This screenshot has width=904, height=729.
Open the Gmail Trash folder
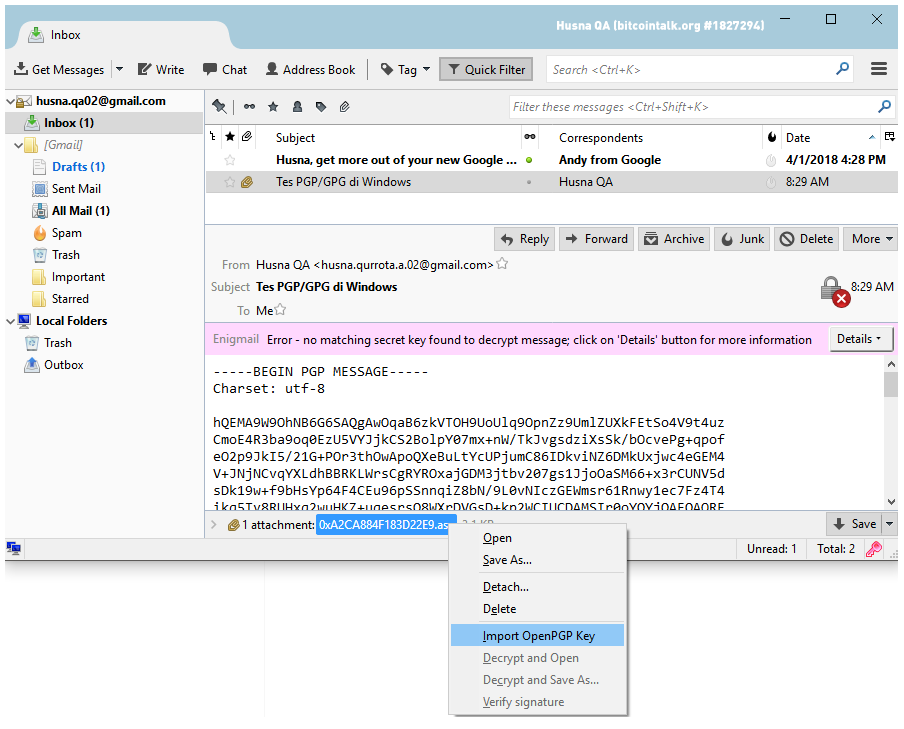[x=66, y=254]
